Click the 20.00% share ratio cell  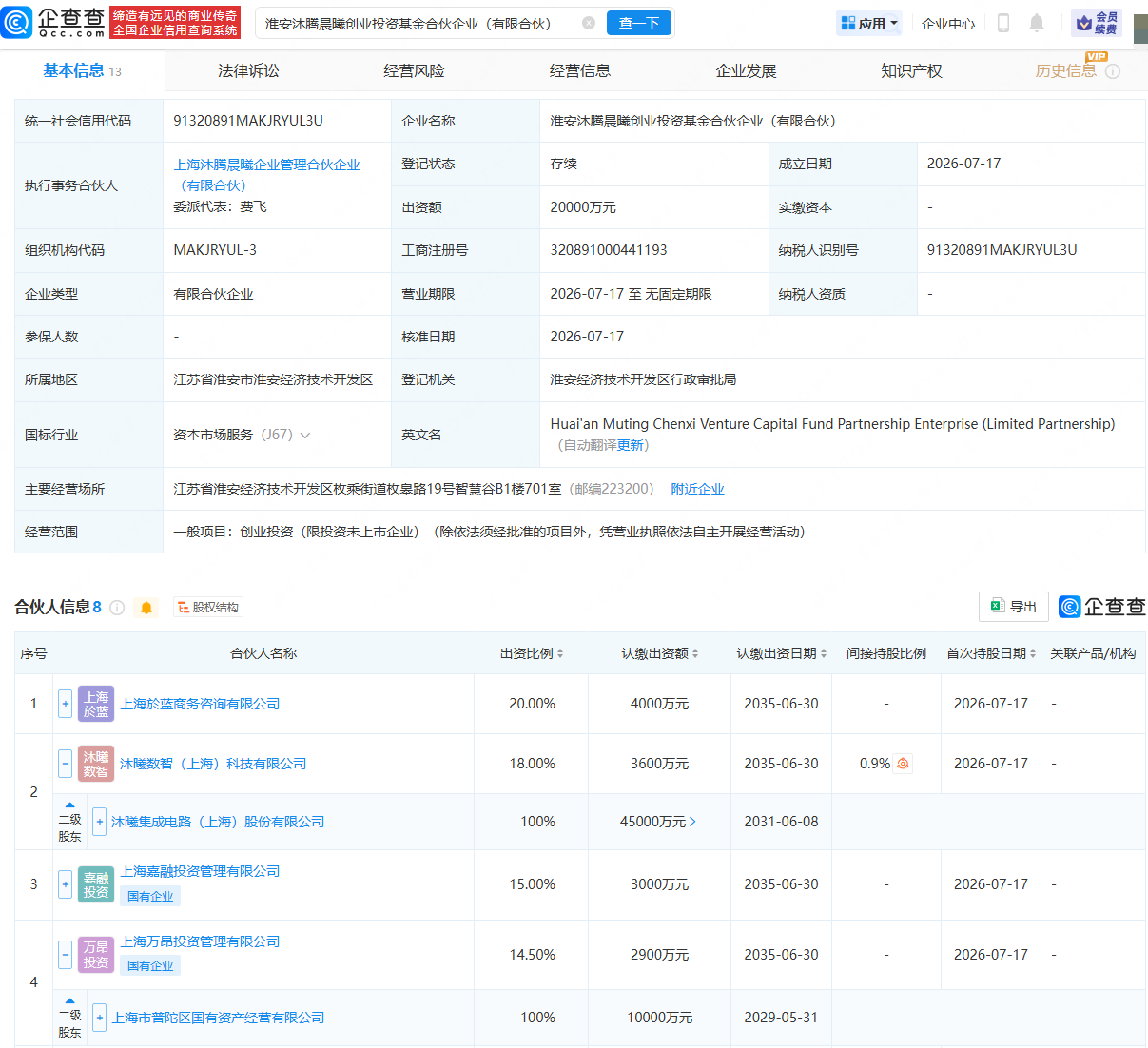532,704
